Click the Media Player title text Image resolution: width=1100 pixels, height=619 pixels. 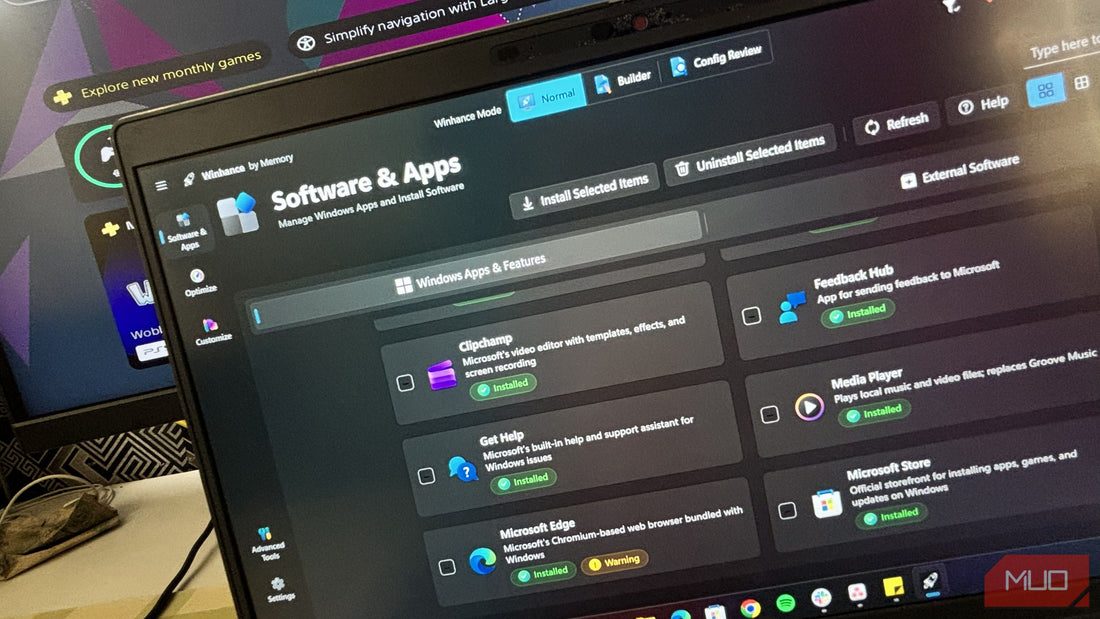tap(866, 379)
